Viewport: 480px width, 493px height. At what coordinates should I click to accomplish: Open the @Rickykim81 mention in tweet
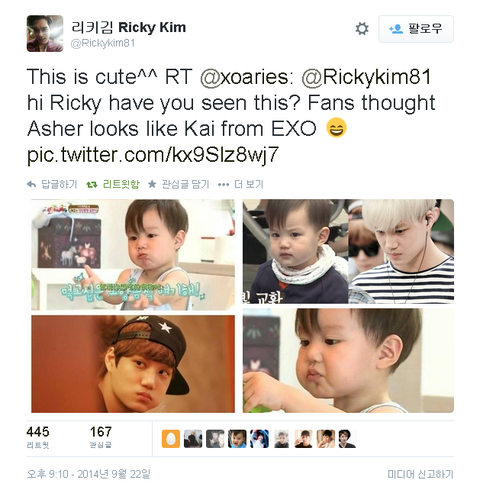point(366,77)
